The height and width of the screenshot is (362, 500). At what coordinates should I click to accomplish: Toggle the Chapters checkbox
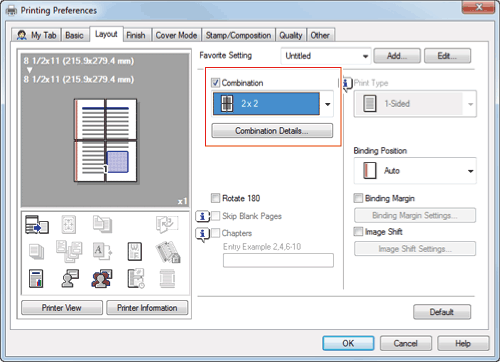point(215,233)
